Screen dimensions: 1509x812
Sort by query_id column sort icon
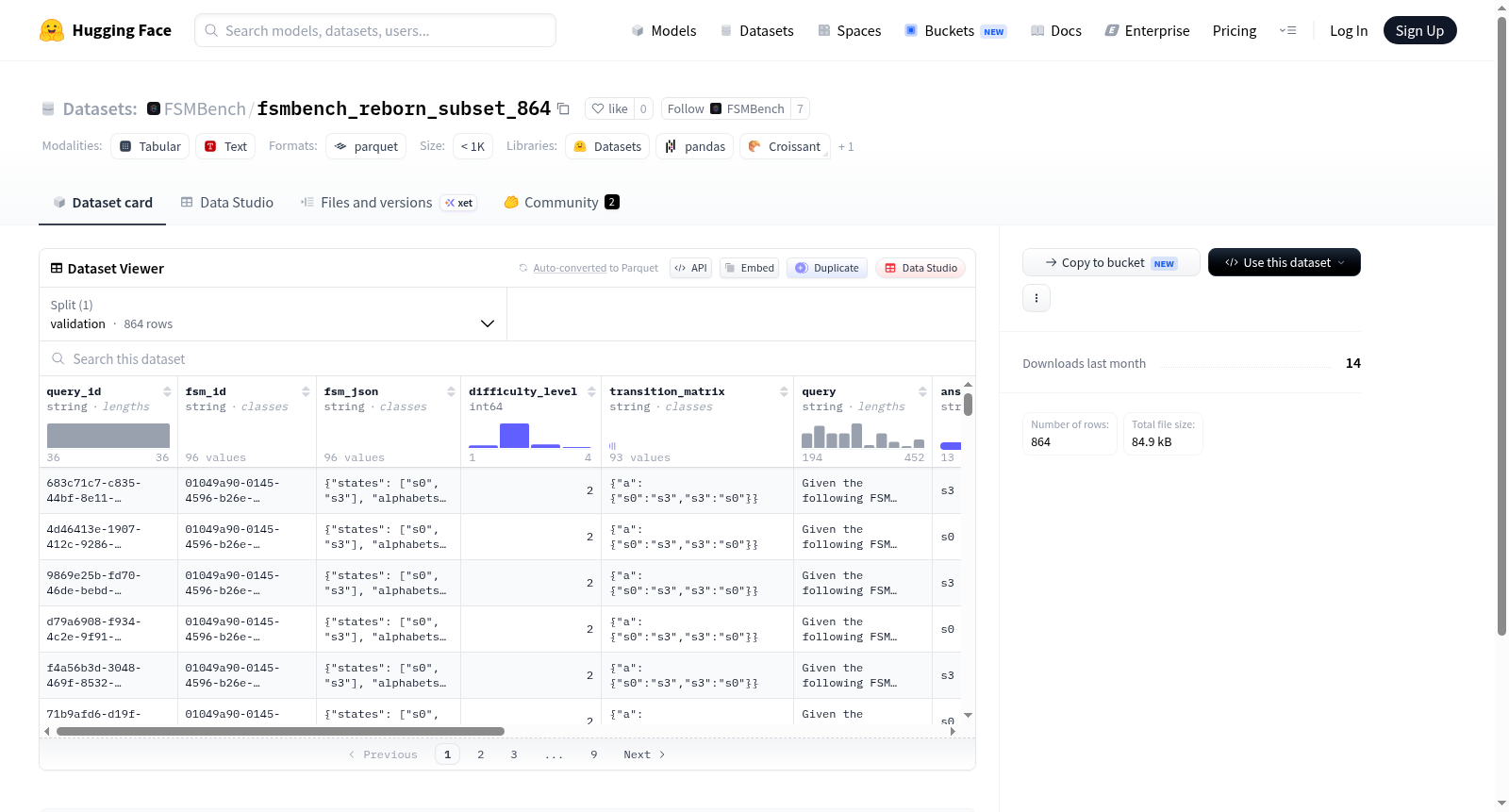click(167, 391)
